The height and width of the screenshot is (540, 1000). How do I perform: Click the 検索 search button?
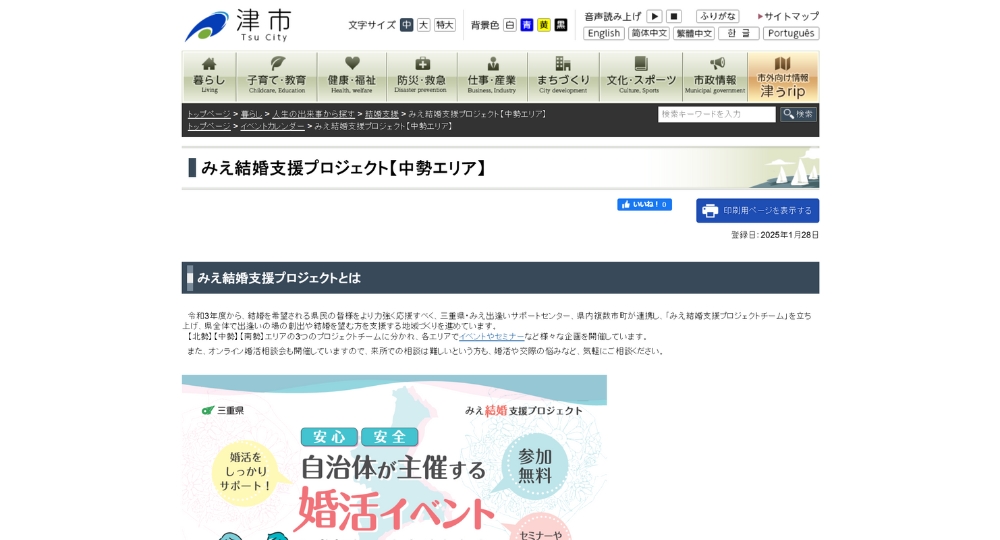(x=798, y=114)
